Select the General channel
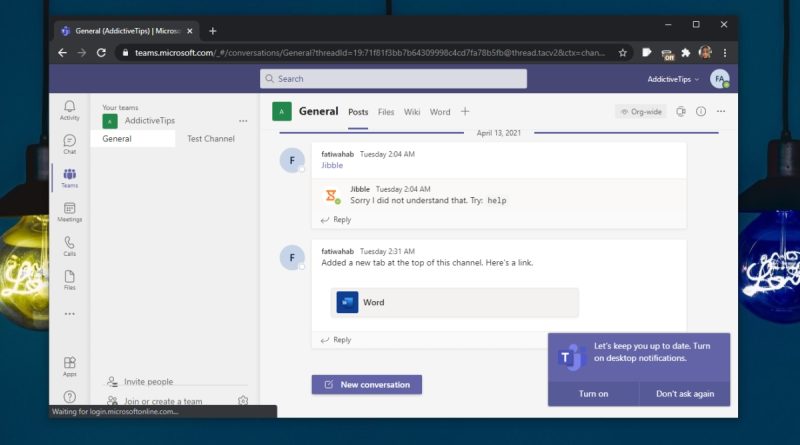Viewport: 800px width, 445px height. pos(133,139)
